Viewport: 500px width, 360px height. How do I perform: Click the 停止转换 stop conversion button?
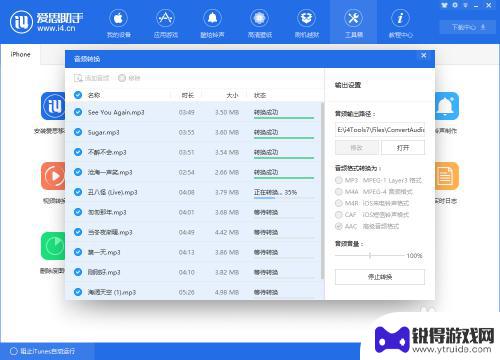point(380,277)
